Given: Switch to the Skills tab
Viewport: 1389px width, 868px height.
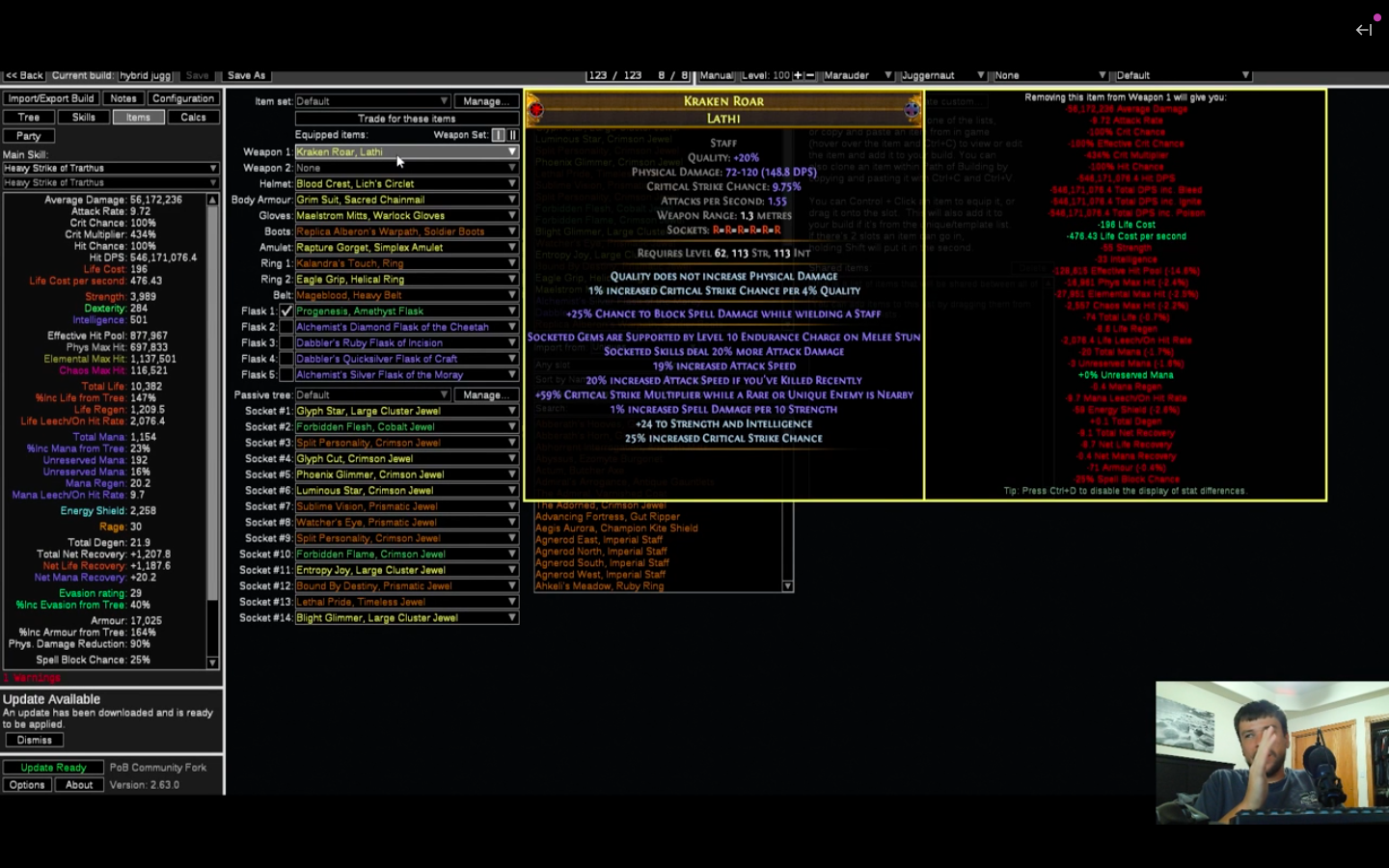Looking at the screenshot, I should 84,118.
